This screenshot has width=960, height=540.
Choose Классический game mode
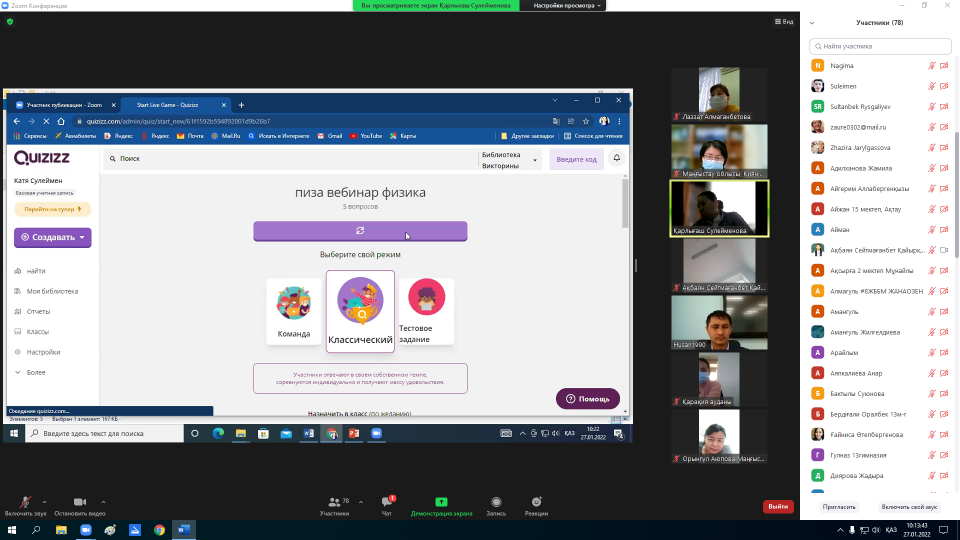pos(360,312)
